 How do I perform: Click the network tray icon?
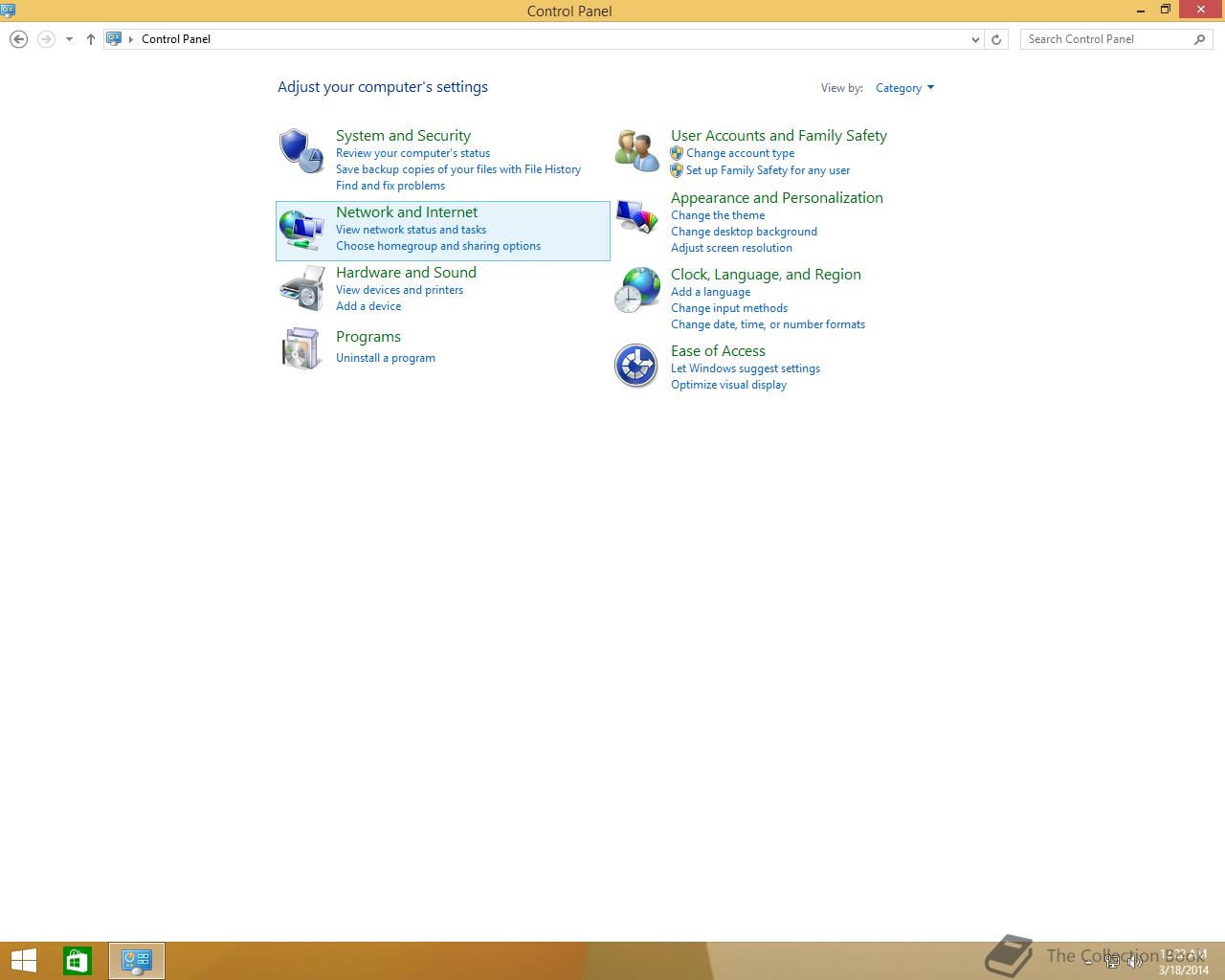pos(1112,963)
